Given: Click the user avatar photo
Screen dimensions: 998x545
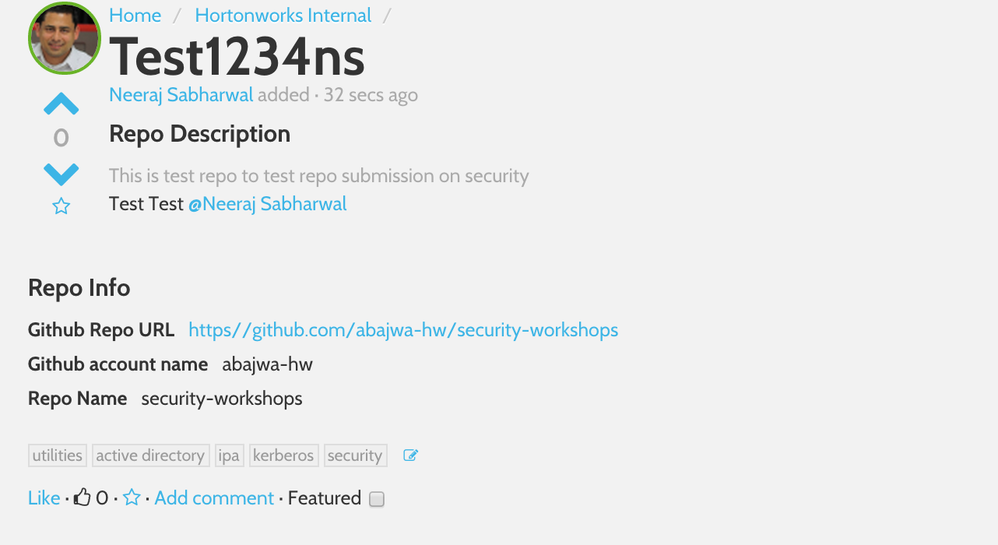Looking at the screenshot, I should (x=64, y=38).
